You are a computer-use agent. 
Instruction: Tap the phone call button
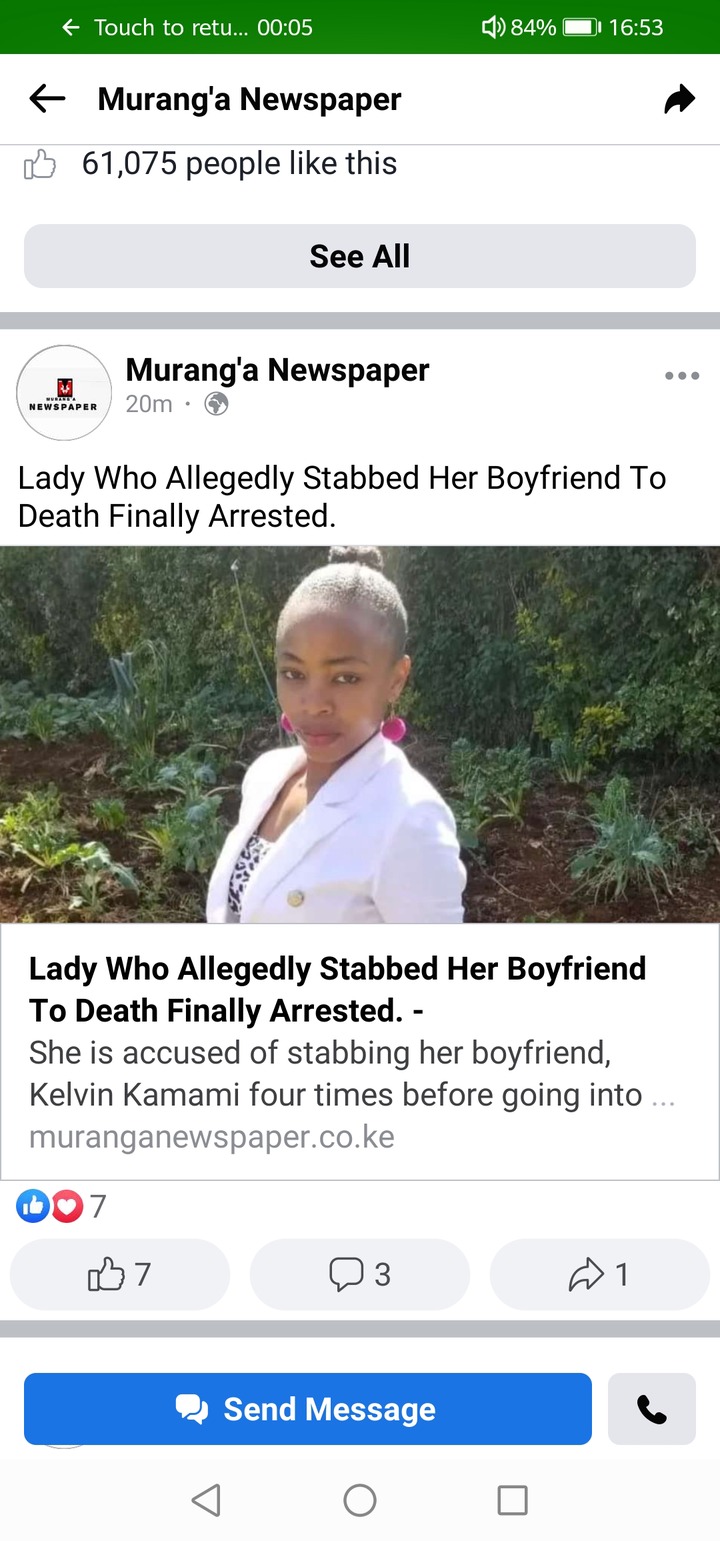coord(652,1409)
